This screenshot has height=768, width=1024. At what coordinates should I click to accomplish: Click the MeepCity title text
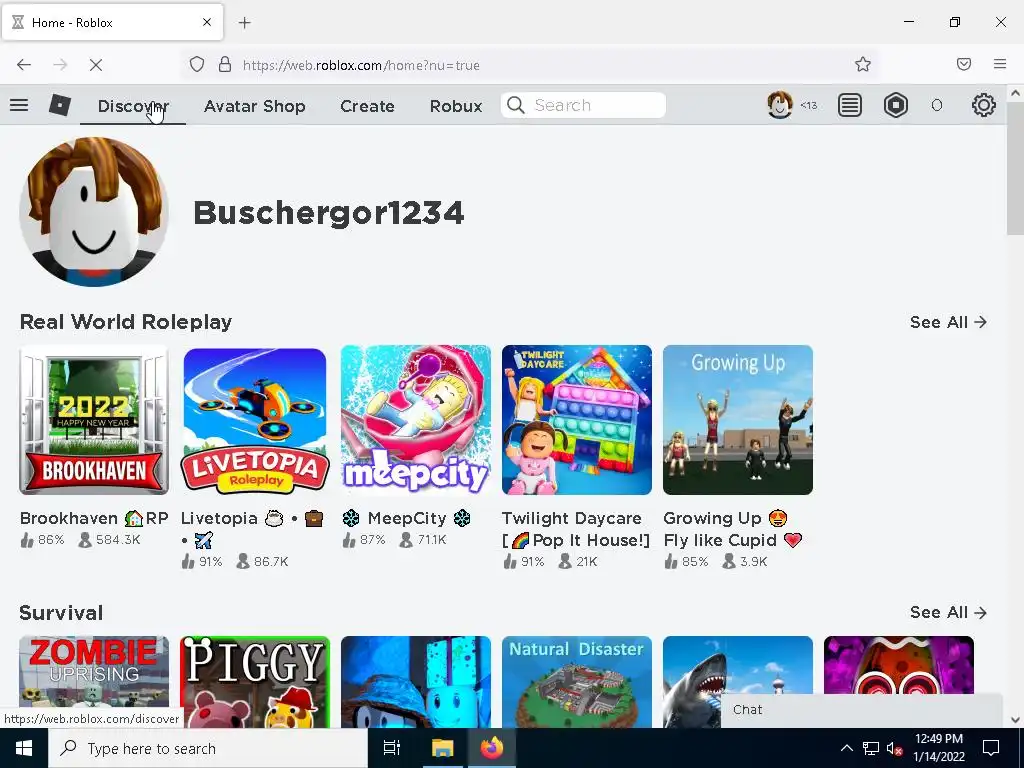point(407,519)
